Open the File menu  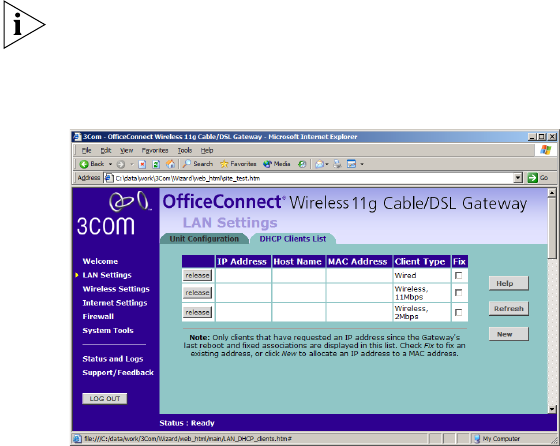tap(86, 150)
